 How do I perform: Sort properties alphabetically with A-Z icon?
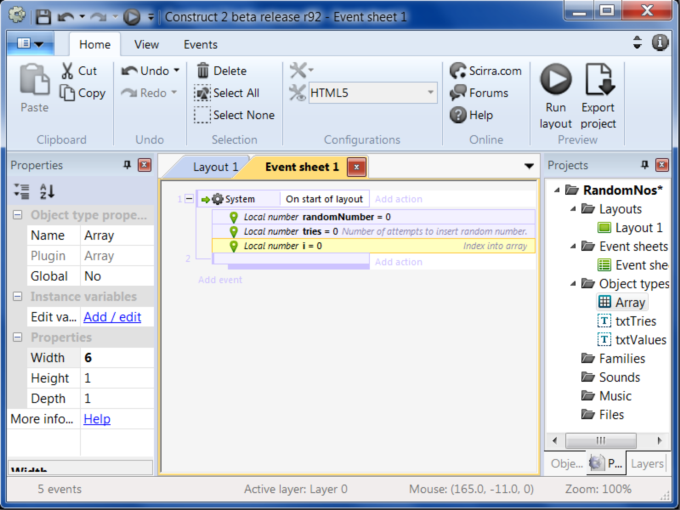(47, 191)
